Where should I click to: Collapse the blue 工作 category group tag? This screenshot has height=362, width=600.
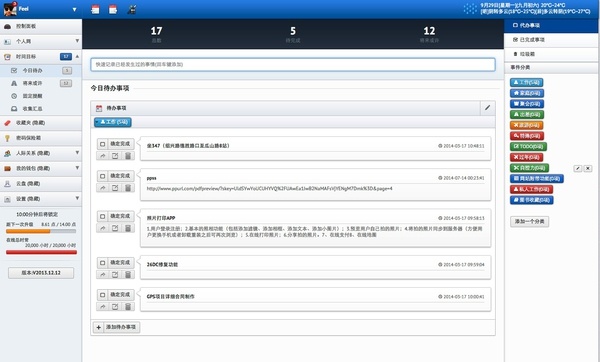pyautogui.click(x=113, y=122)
